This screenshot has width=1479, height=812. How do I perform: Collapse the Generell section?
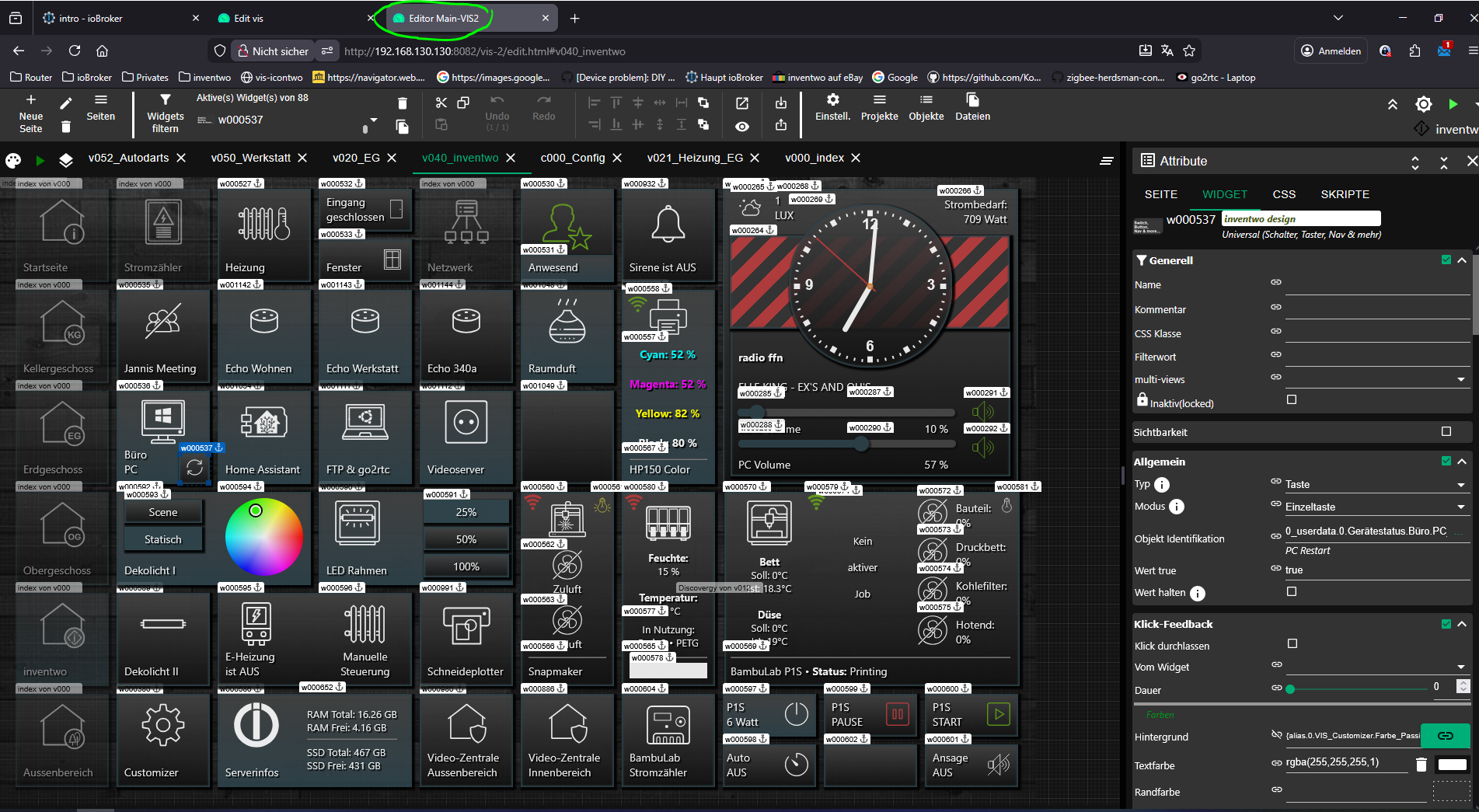(x=1462, y=260)
